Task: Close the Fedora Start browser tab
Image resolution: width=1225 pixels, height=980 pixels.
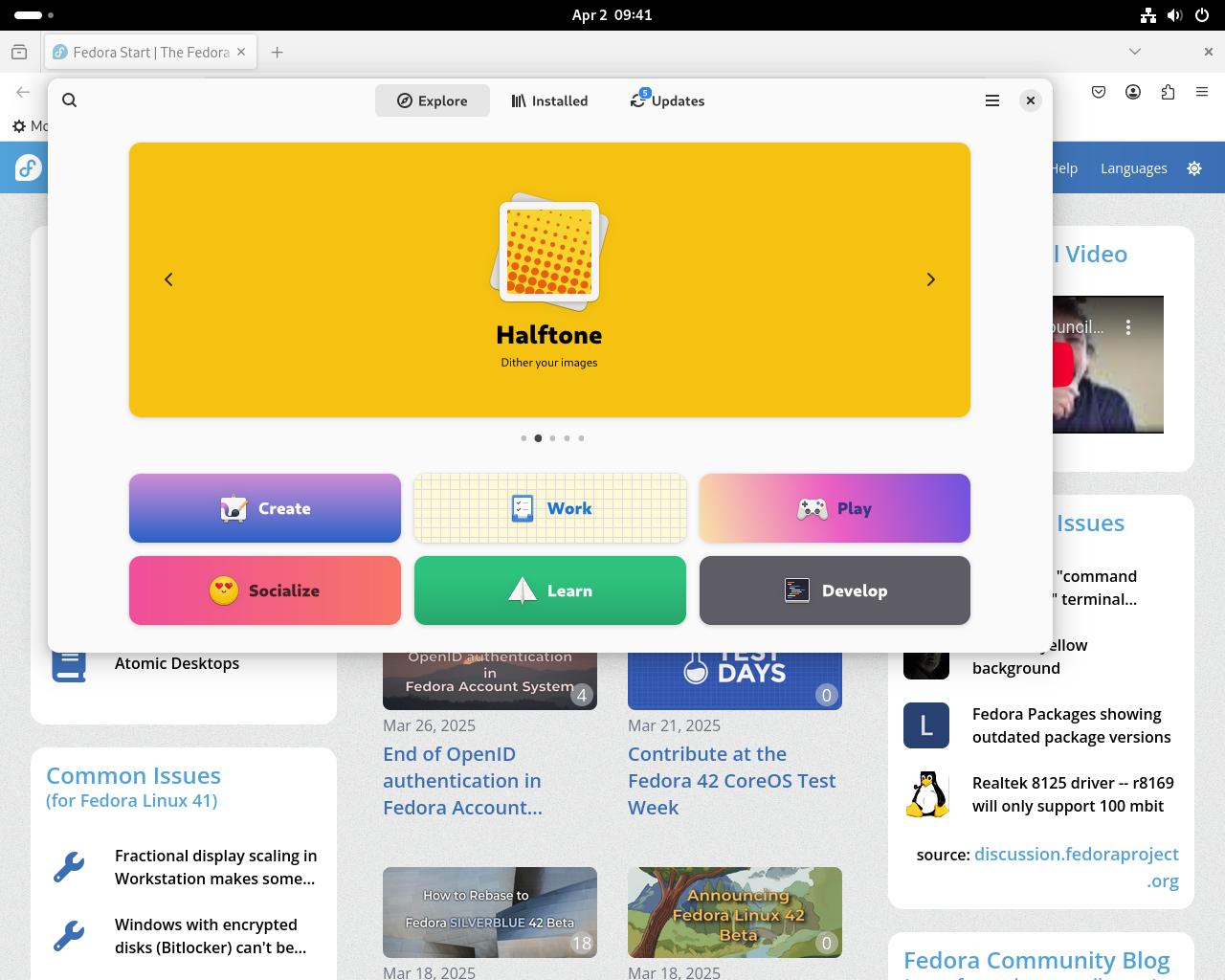Action: (241, 52)
